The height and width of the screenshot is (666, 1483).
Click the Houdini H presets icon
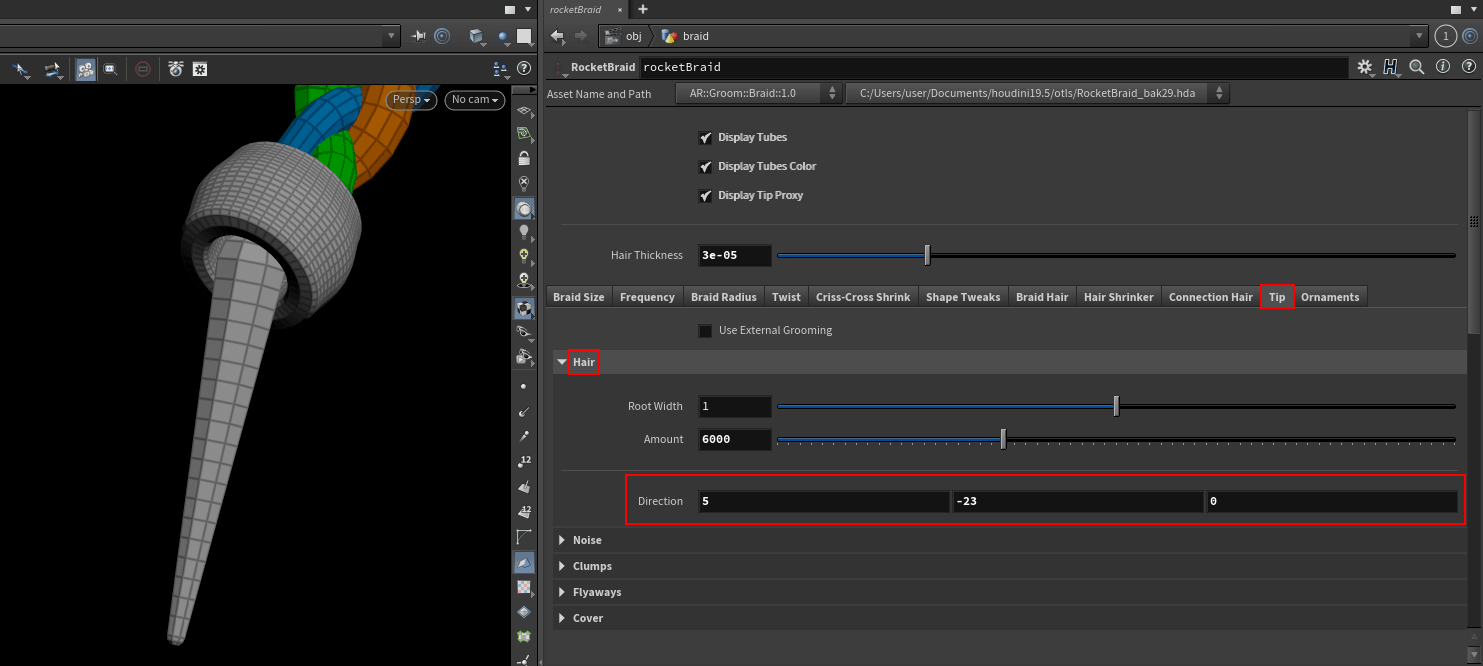point(1391,67)
